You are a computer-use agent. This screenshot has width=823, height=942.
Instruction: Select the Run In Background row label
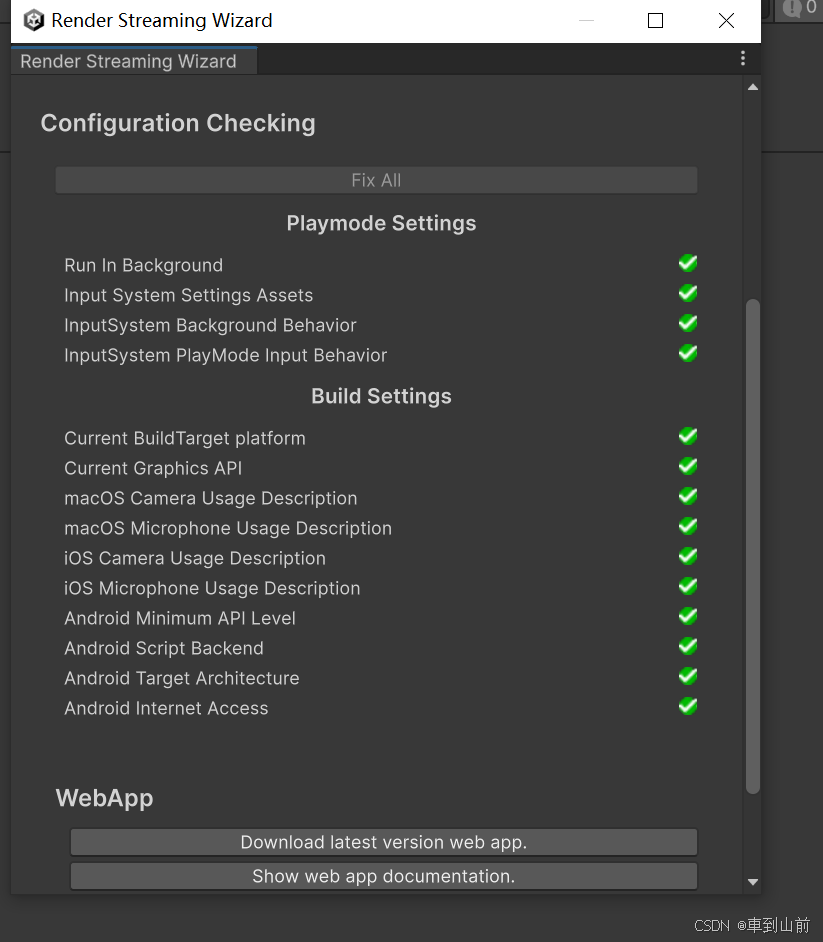point(144,266)
